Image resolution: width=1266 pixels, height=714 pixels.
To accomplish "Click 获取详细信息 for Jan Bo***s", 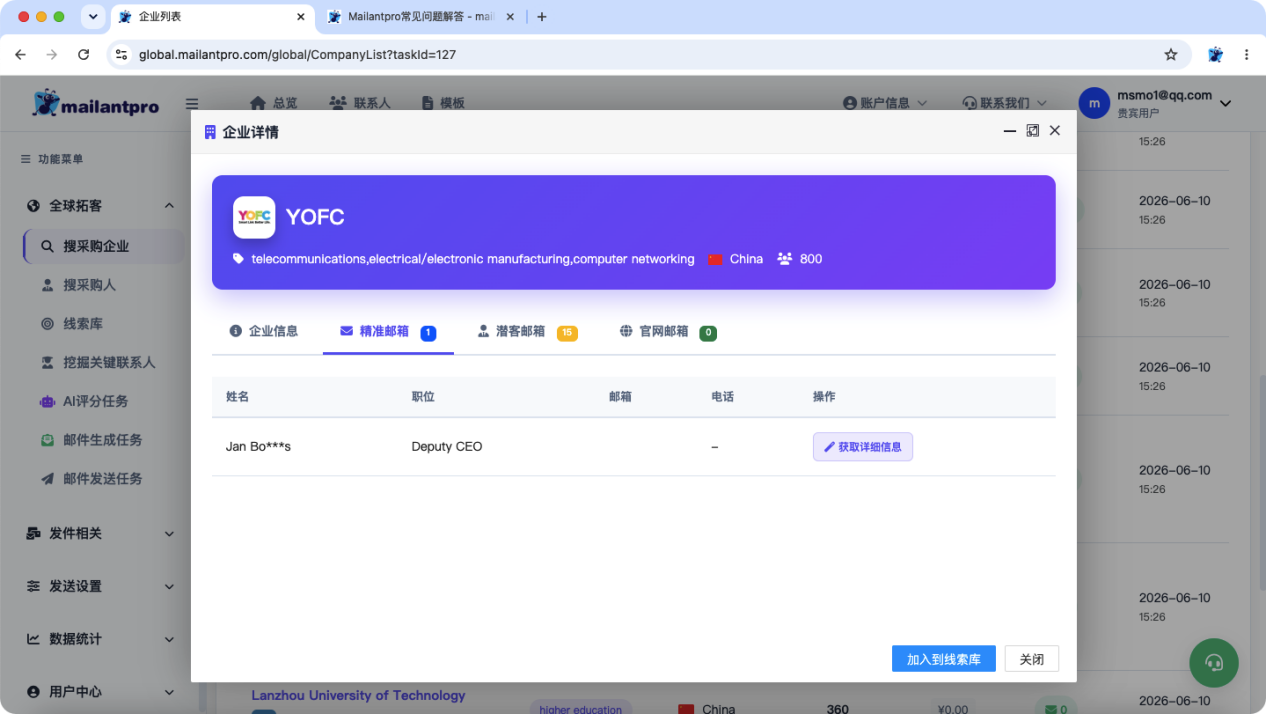I will 862,447.
